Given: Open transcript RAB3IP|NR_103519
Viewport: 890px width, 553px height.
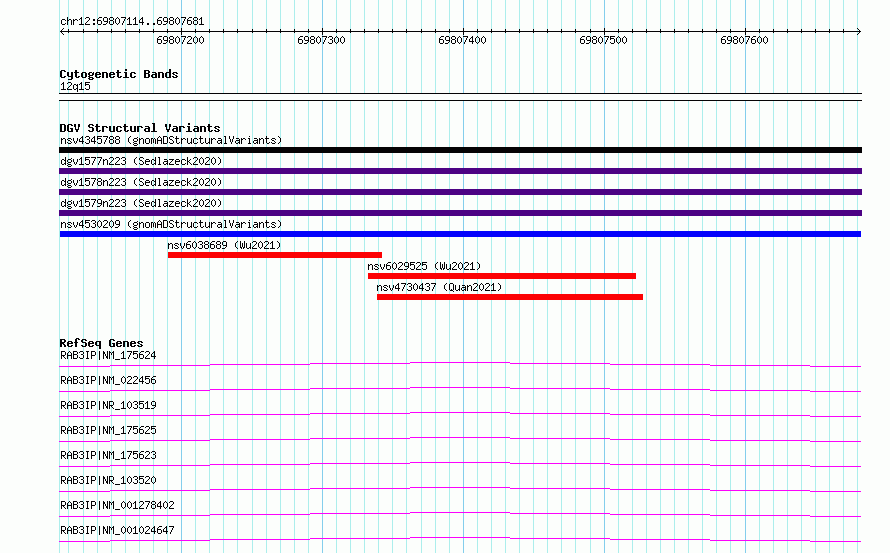Looking at the screenshot, I should [108, 405].
